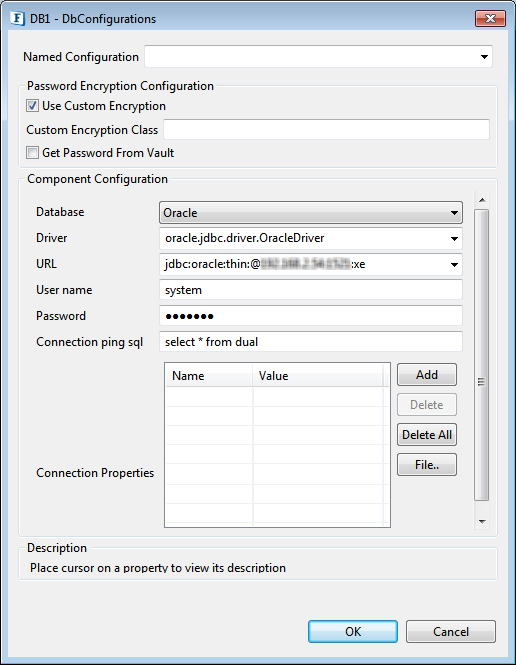Click into the Password field
This screenshot has width=516, height=665.
click(311, 316)
